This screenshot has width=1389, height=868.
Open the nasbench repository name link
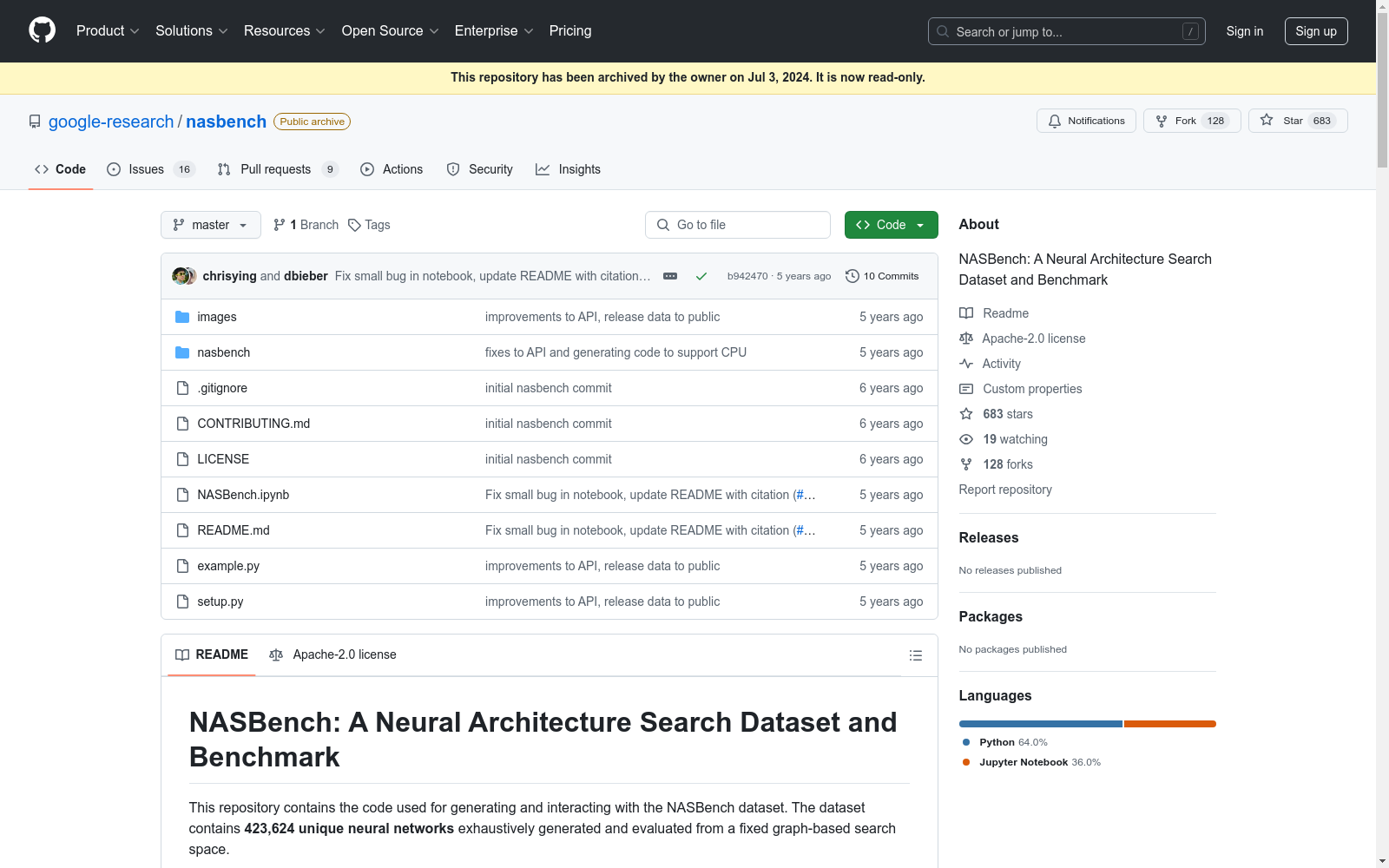click(x=227, y=122)
